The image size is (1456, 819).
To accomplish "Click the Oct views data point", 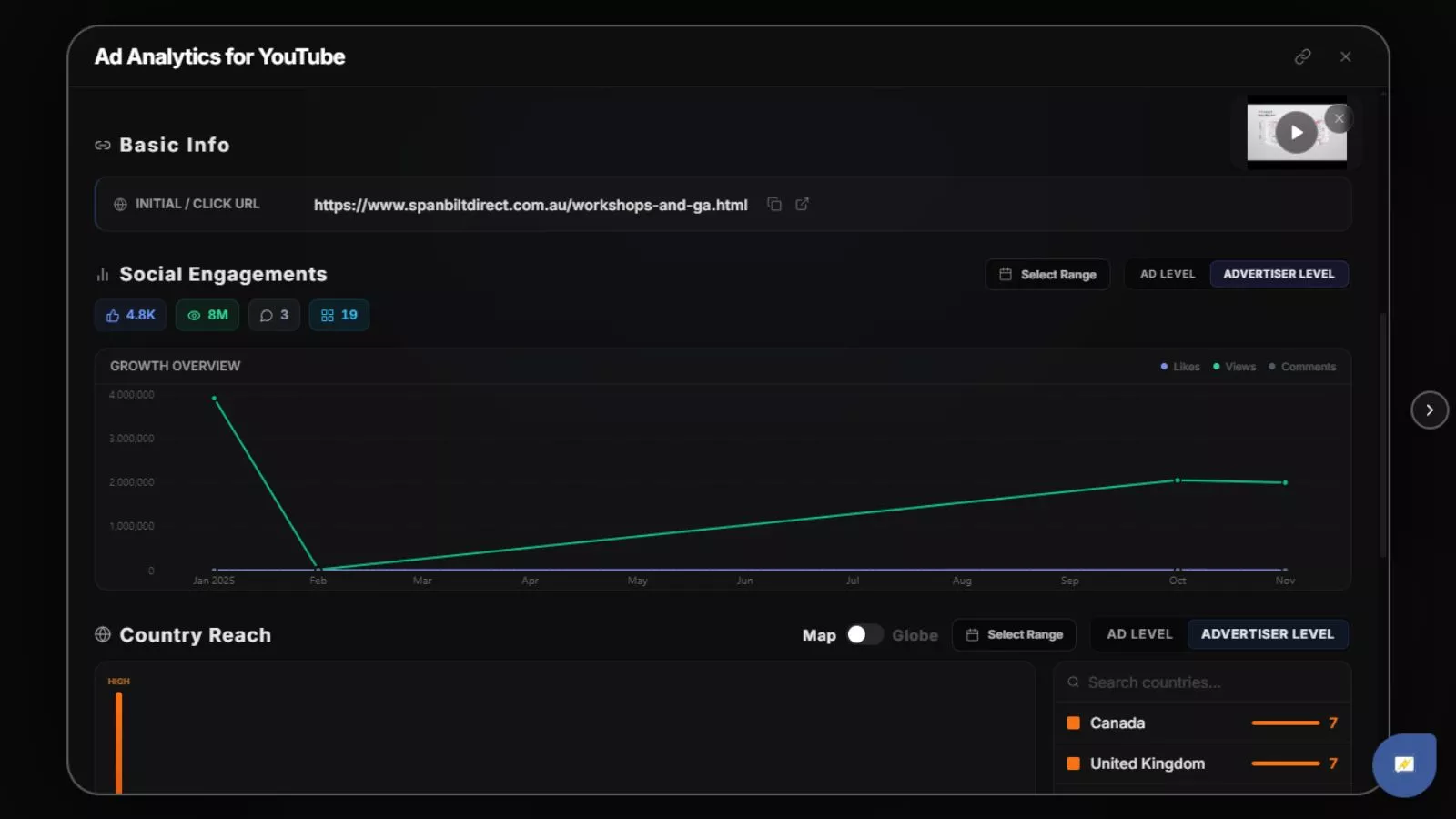I will [x=1178, y=480].
